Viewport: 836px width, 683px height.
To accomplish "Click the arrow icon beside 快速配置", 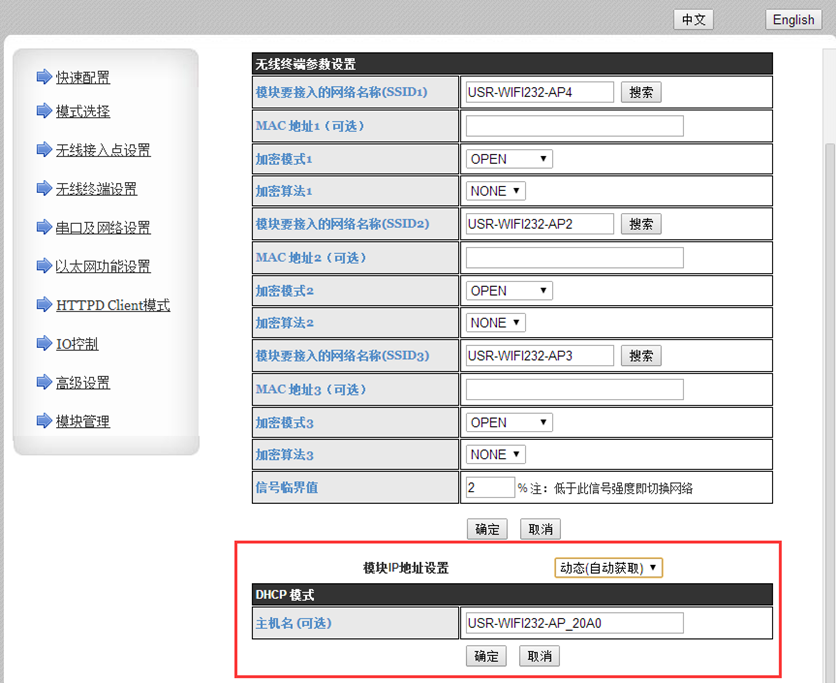I will (43, 77).
